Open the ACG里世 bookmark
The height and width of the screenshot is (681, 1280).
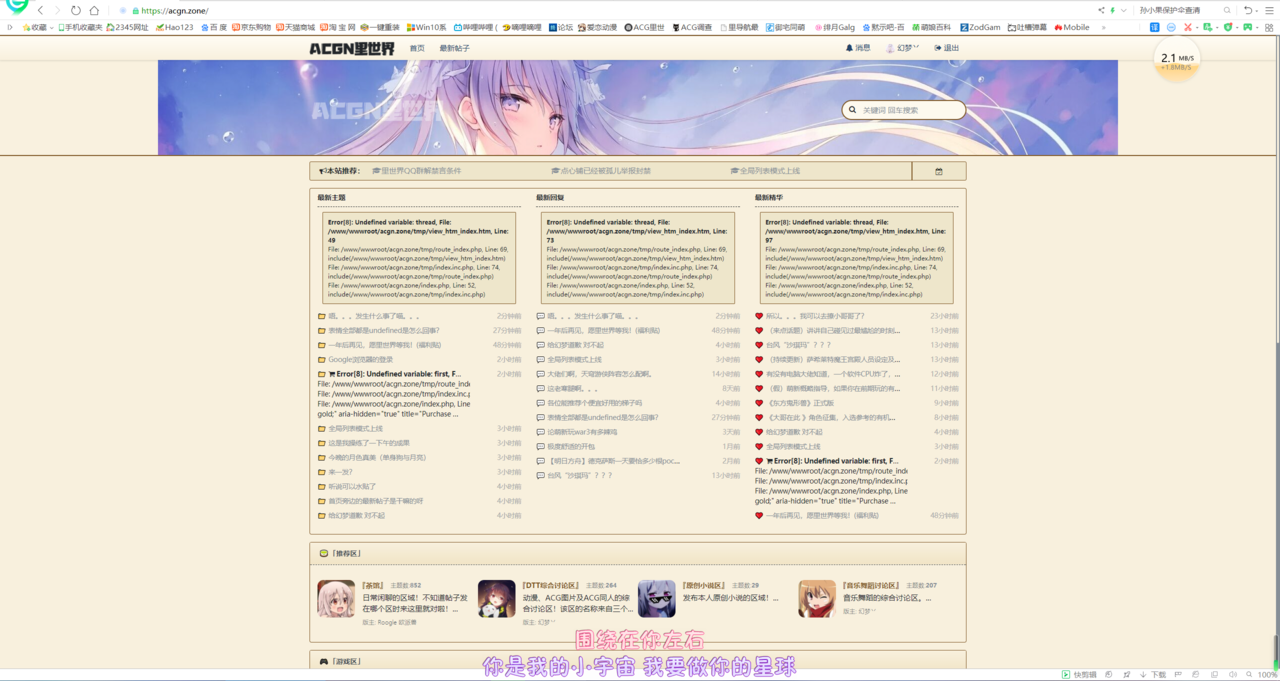click(644, 27)
